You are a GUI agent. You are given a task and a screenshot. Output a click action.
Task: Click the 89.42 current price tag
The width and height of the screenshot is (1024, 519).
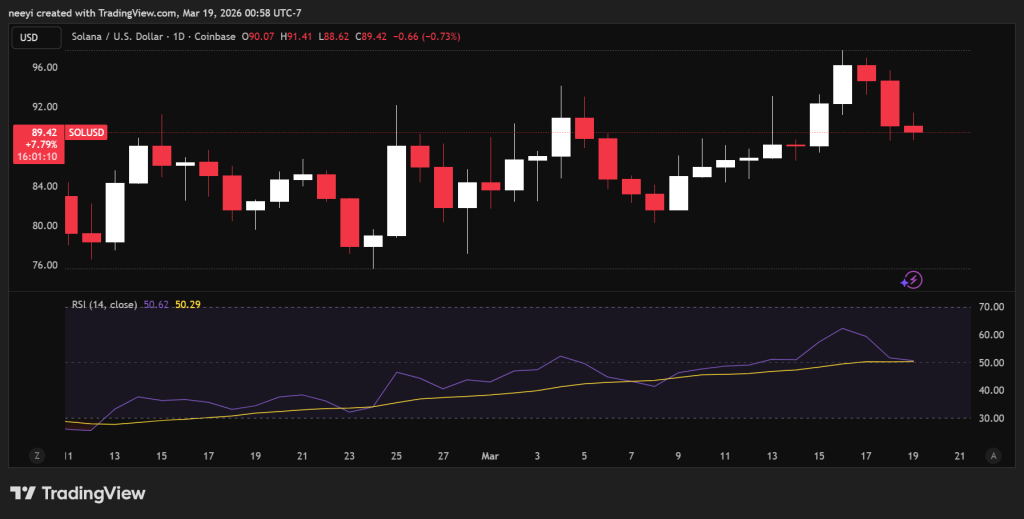click(42, 132)
